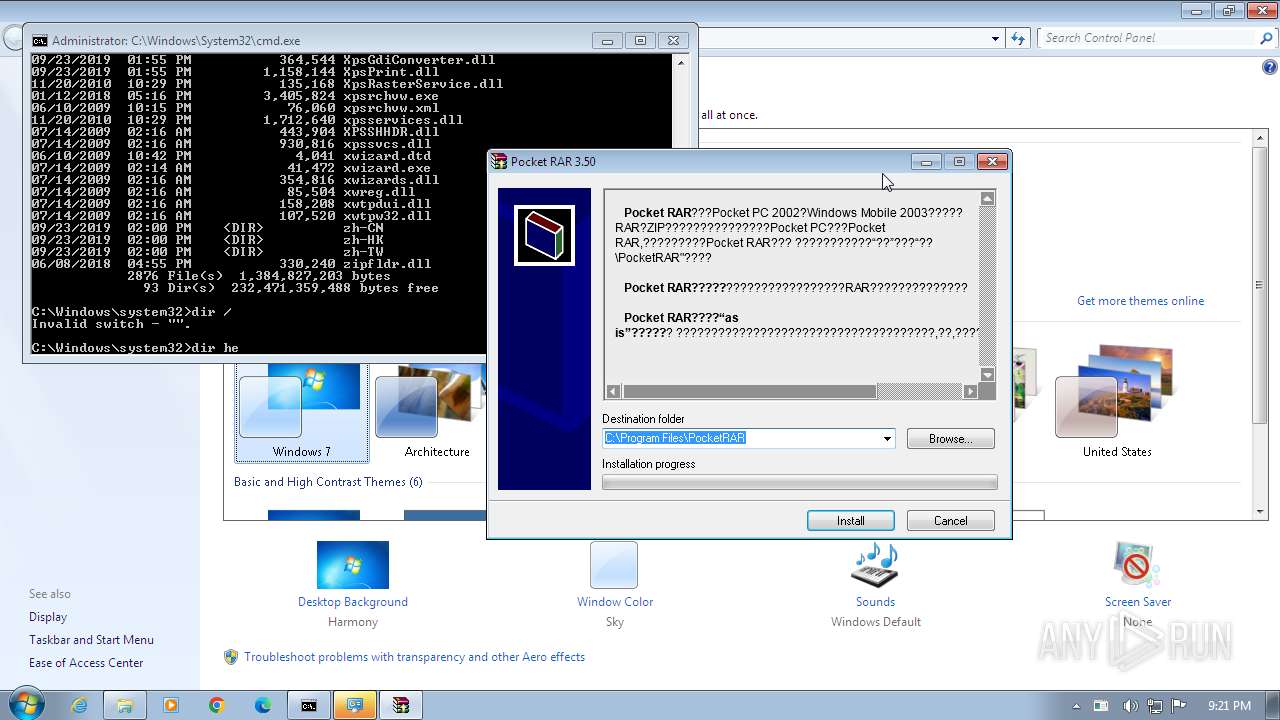Click the taskbar clock 9:21 PM
This screenshot has width=1280, height=720.
[1229, 706]
